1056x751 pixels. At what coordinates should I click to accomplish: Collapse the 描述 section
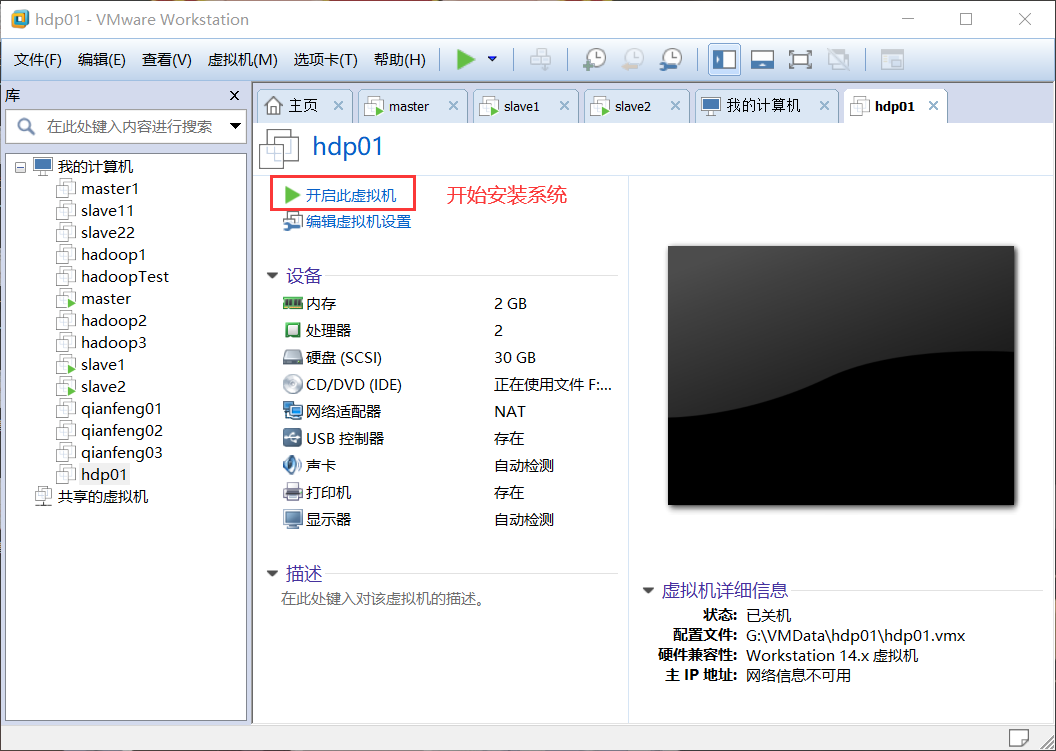272,574
